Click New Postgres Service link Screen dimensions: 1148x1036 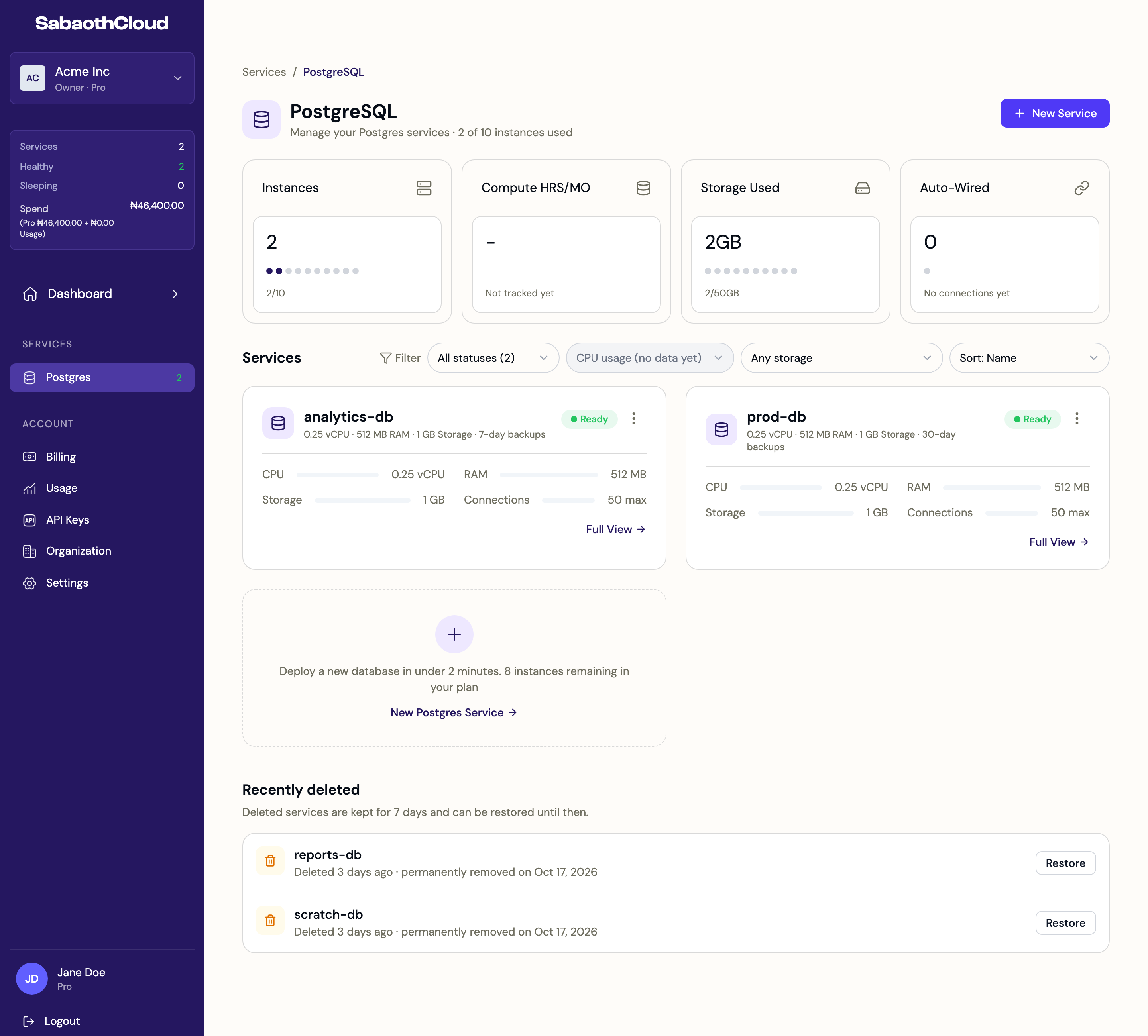pos(454,713)
